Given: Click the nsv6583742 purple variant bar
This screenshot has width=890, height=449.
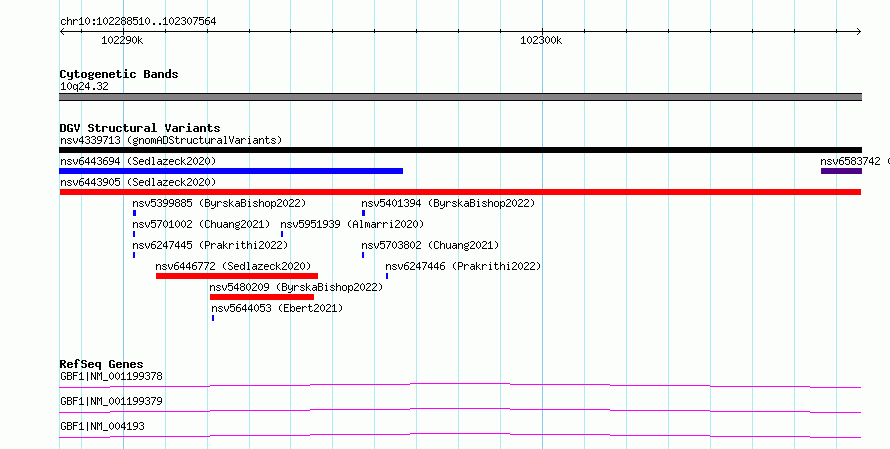Looking at the screenshot, I should click(841, 171).
